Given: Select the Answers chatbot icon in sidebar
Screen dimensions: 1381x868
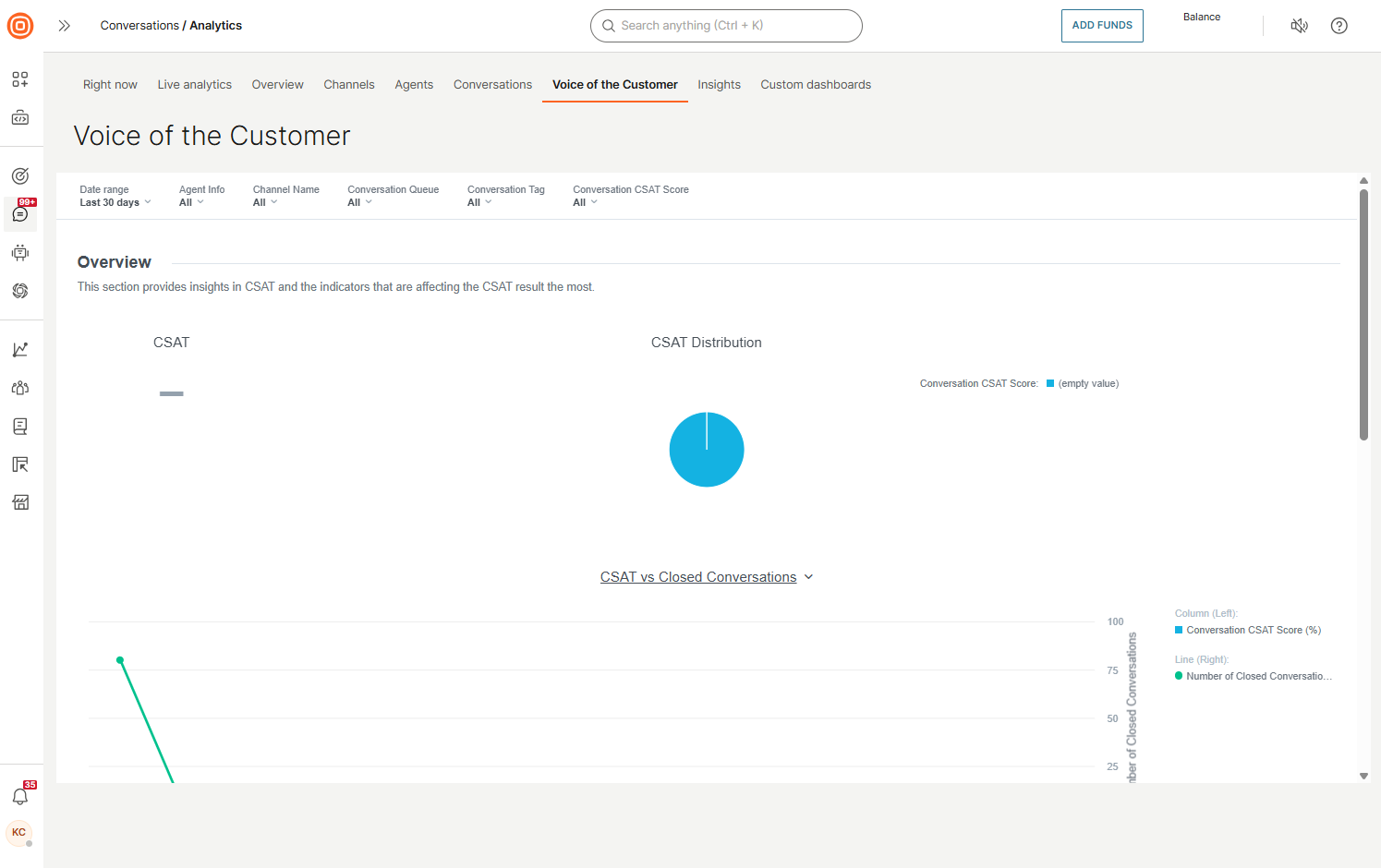Looking at the screenshot, I should point(19,252).
